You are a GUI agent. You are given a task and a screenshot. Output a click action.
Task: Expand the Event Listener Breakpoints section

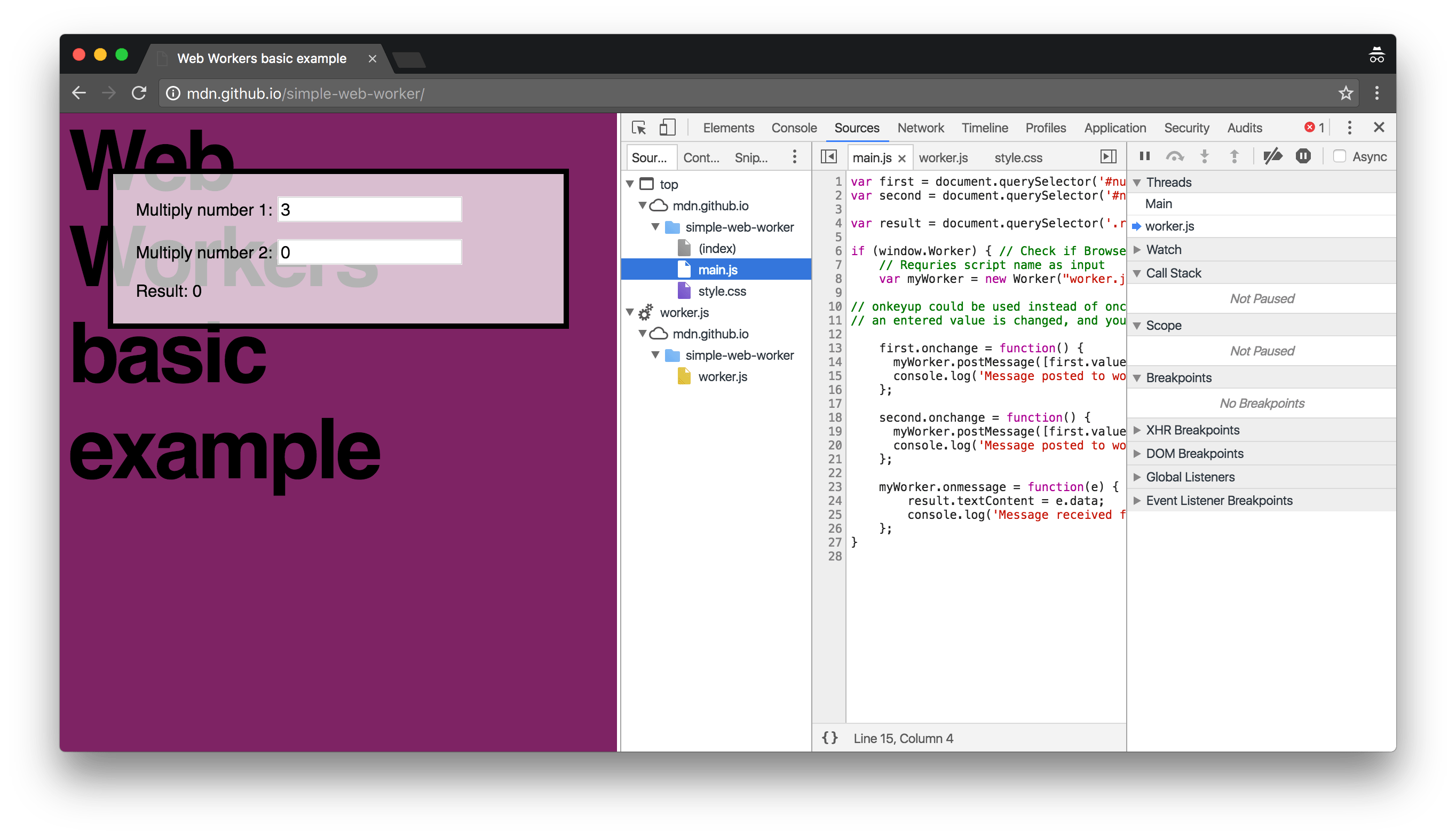click(x=1218, y=501)
